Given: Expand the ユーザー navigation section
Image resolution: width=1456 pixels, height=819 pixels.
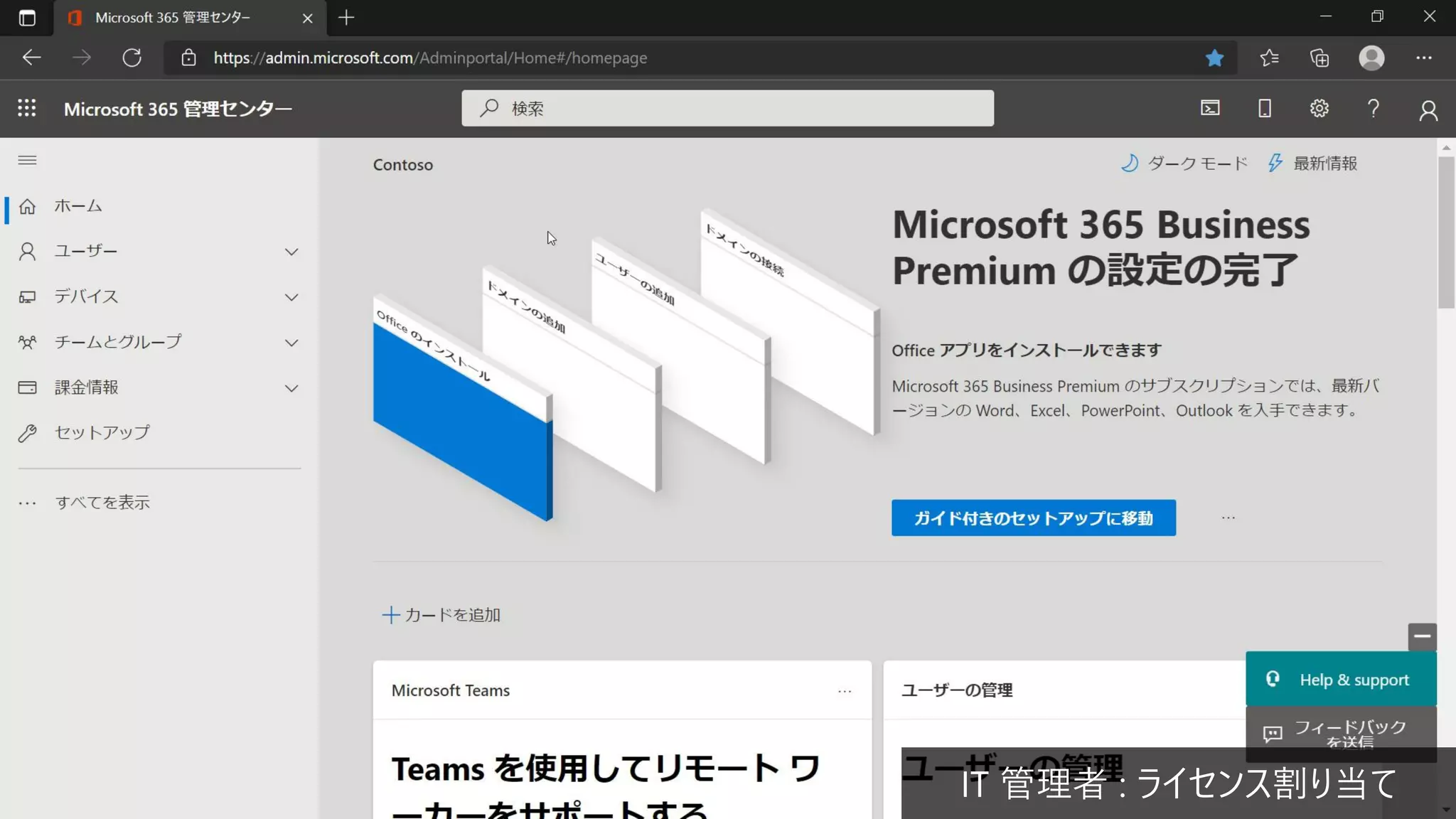Looking at the screenshot, I should [291, 252].
